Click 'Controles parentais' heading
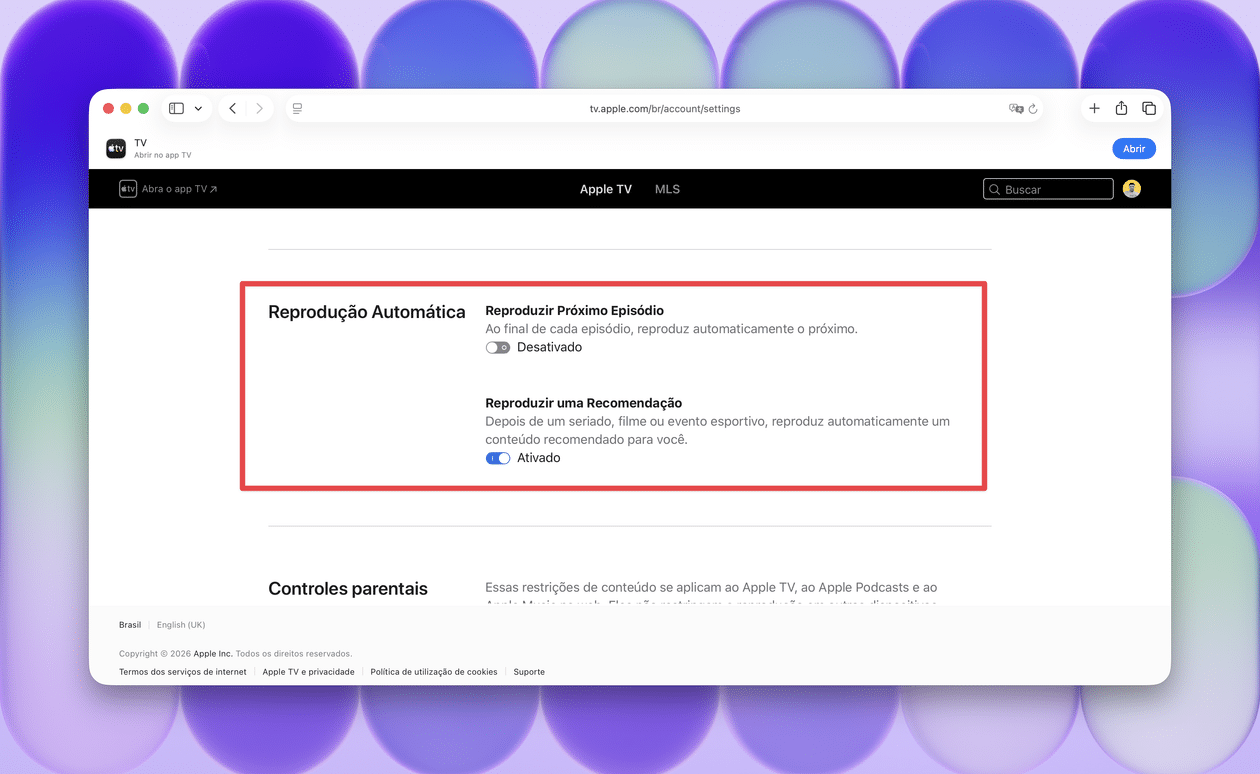 tap(348, 589)
